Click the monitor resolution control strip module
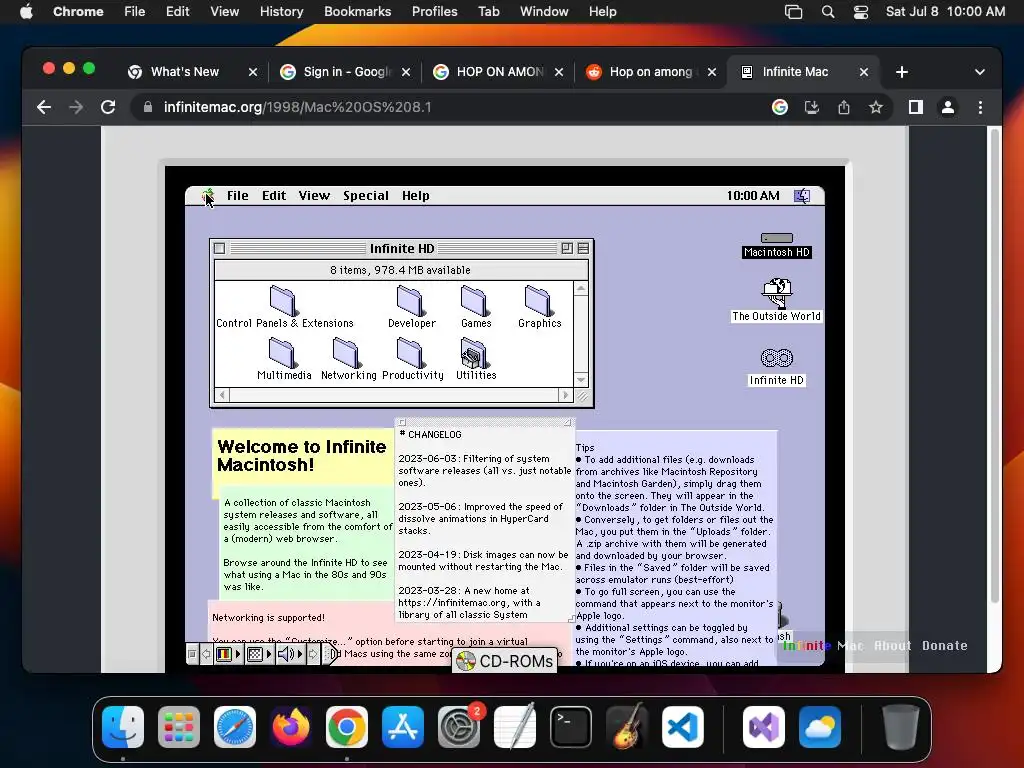The image size is (1024, 768). tap(255, 654)
